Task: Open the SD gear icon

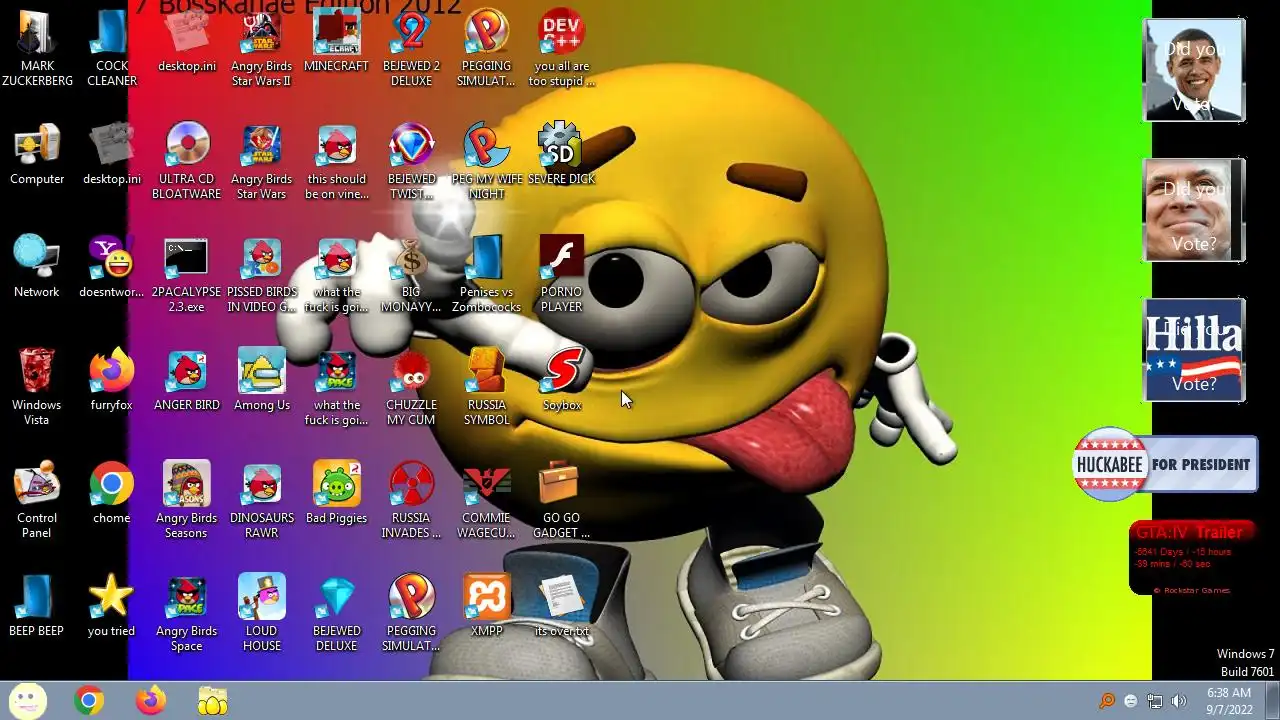Action: point(562,154)
